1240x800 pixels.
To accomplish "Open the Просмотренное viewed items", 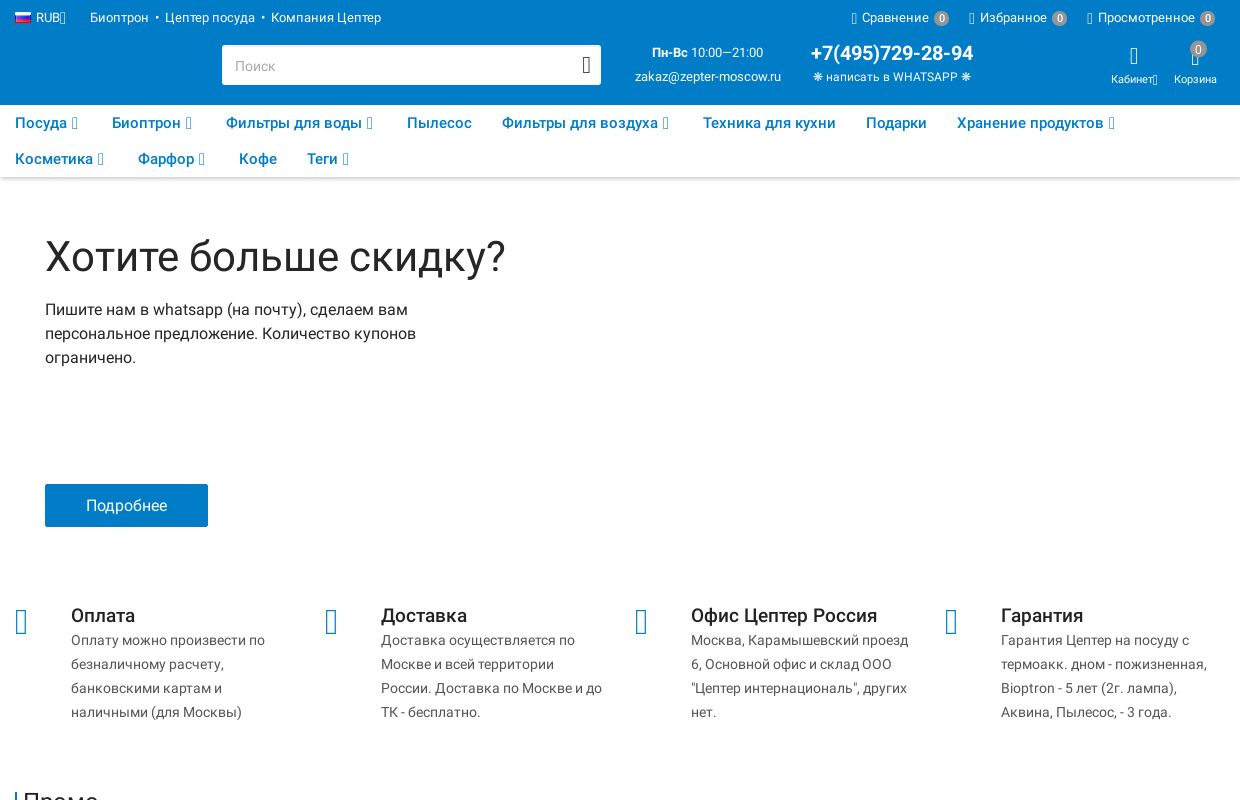I will click(1150, 18).
